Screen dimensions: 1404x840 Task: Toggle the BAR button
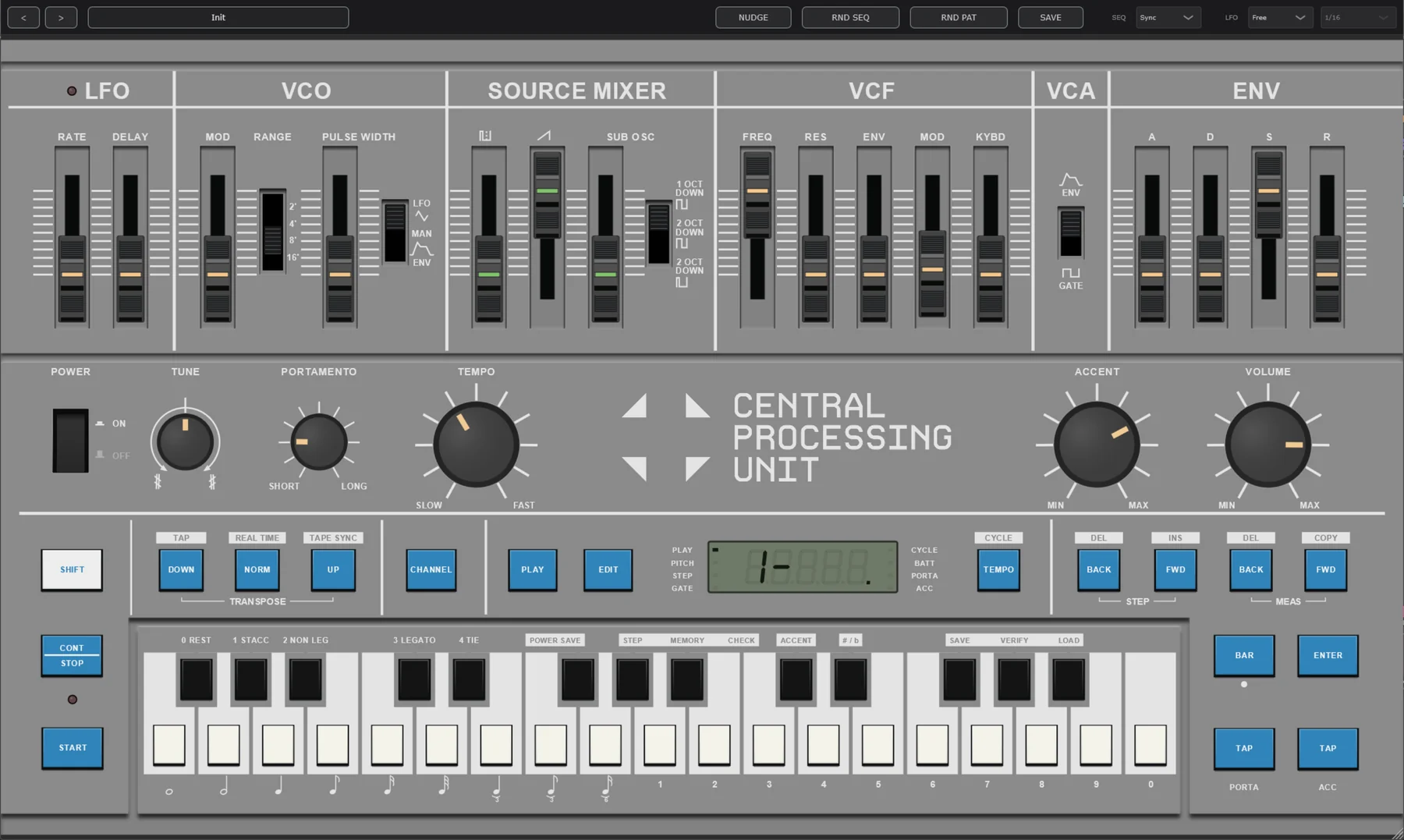coord(1244,655)
